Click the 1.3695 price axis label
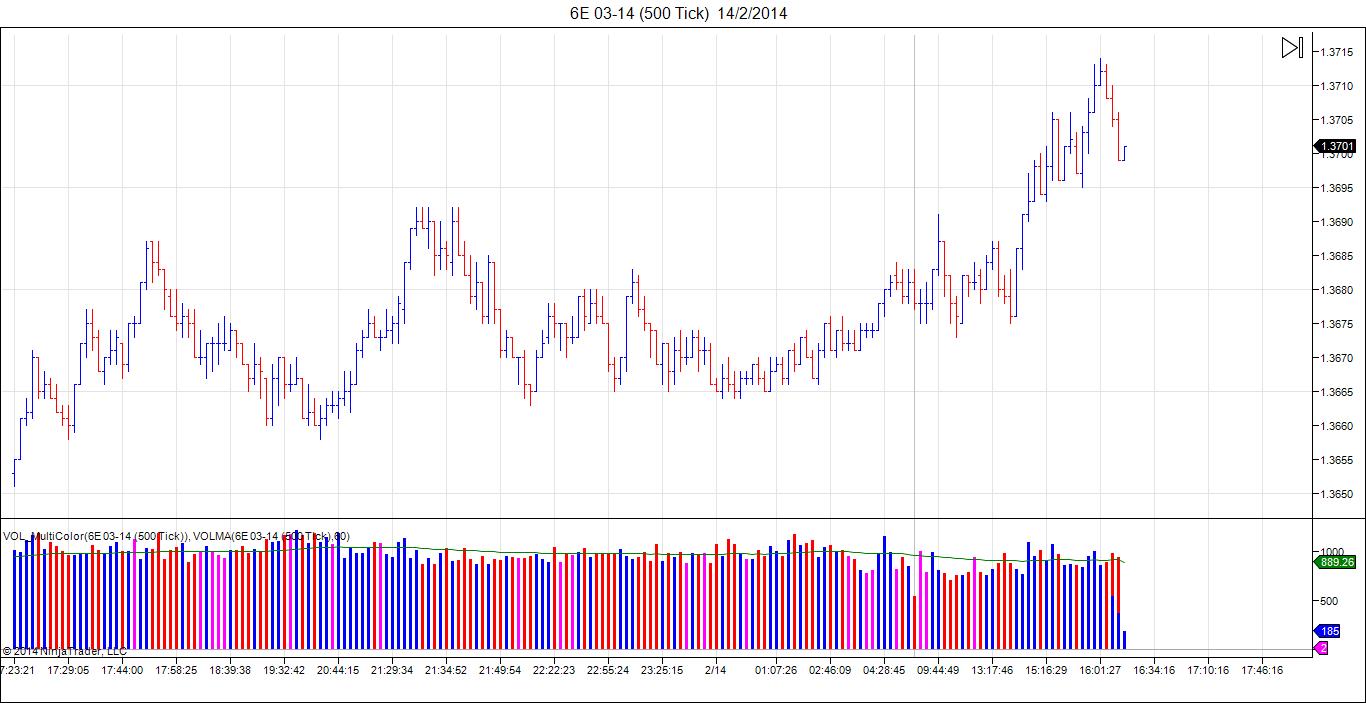 click(x=1338, y=188)
